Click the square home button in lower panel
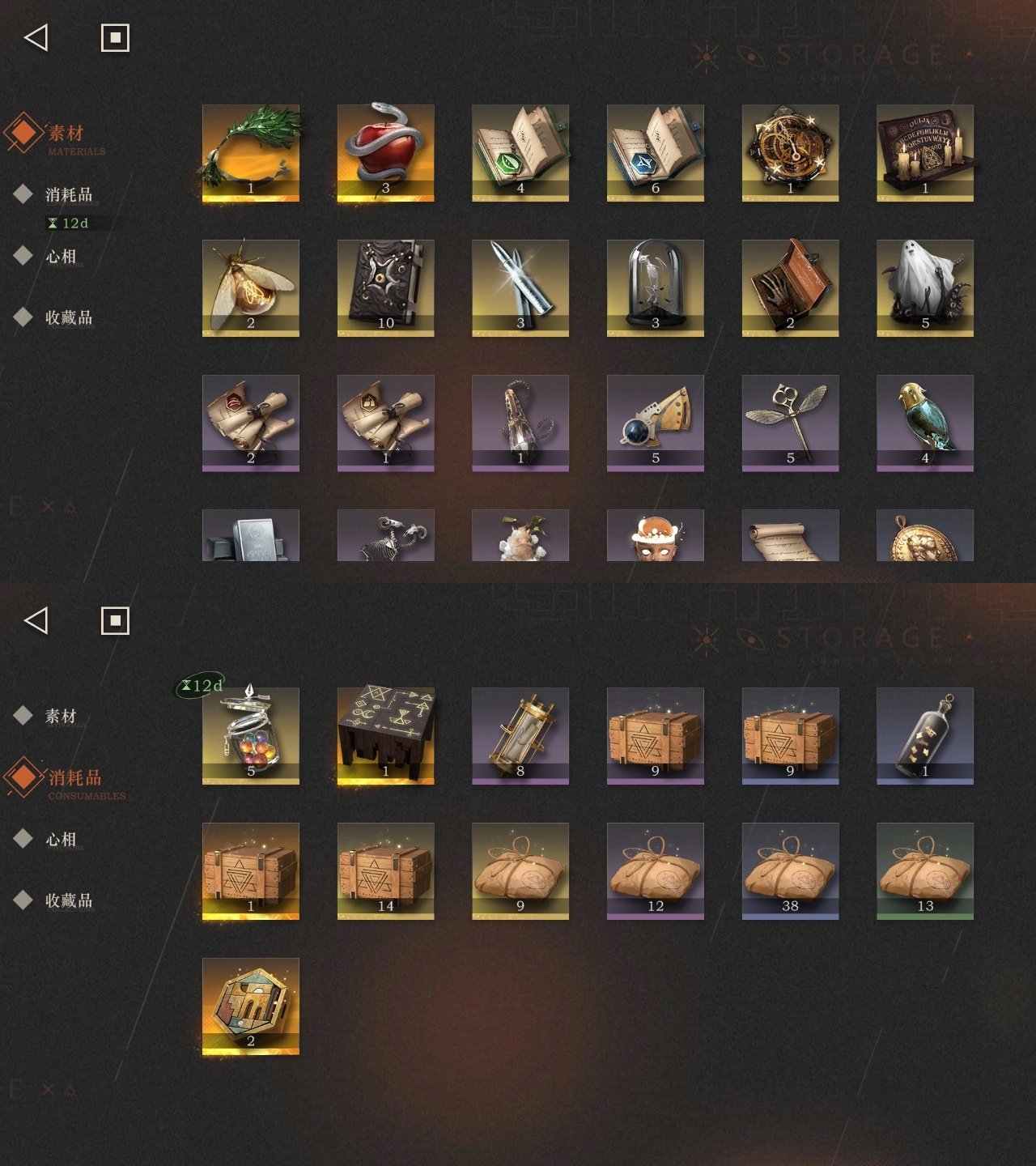 point(115,621)
